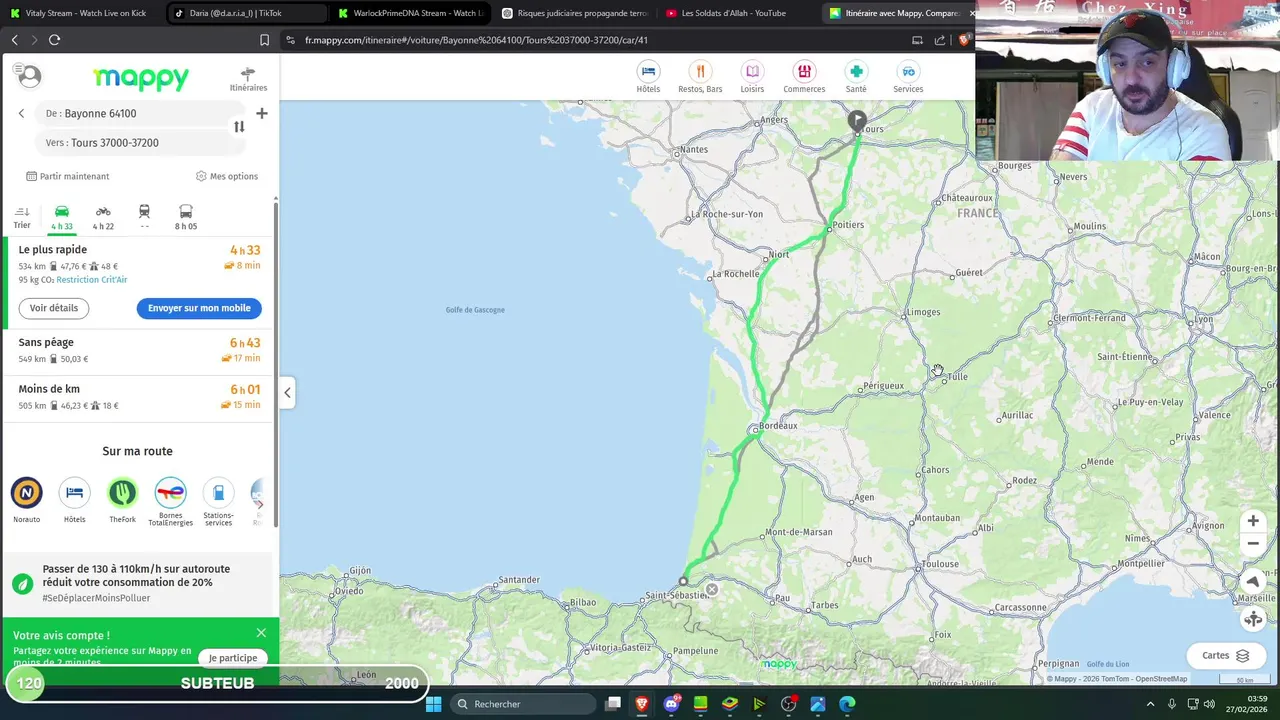Click the Norauto icon

click(x=27, y=493)
